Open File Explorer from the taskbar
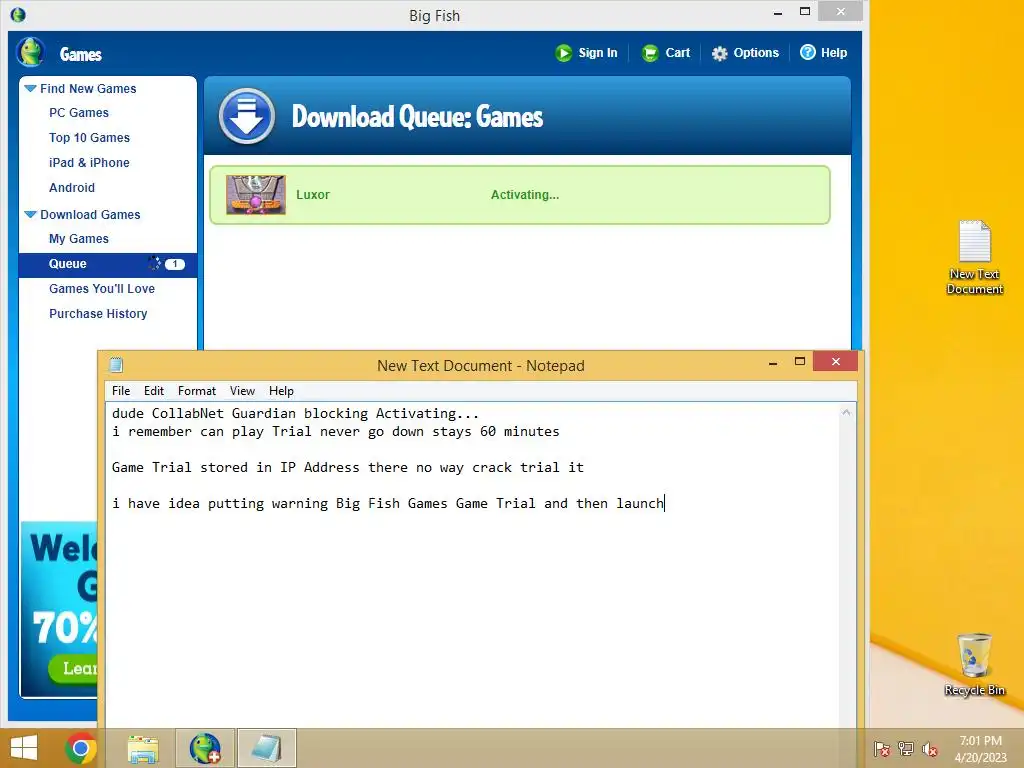The height and width of the screenshot is (768, 1024). coord(143,748)
